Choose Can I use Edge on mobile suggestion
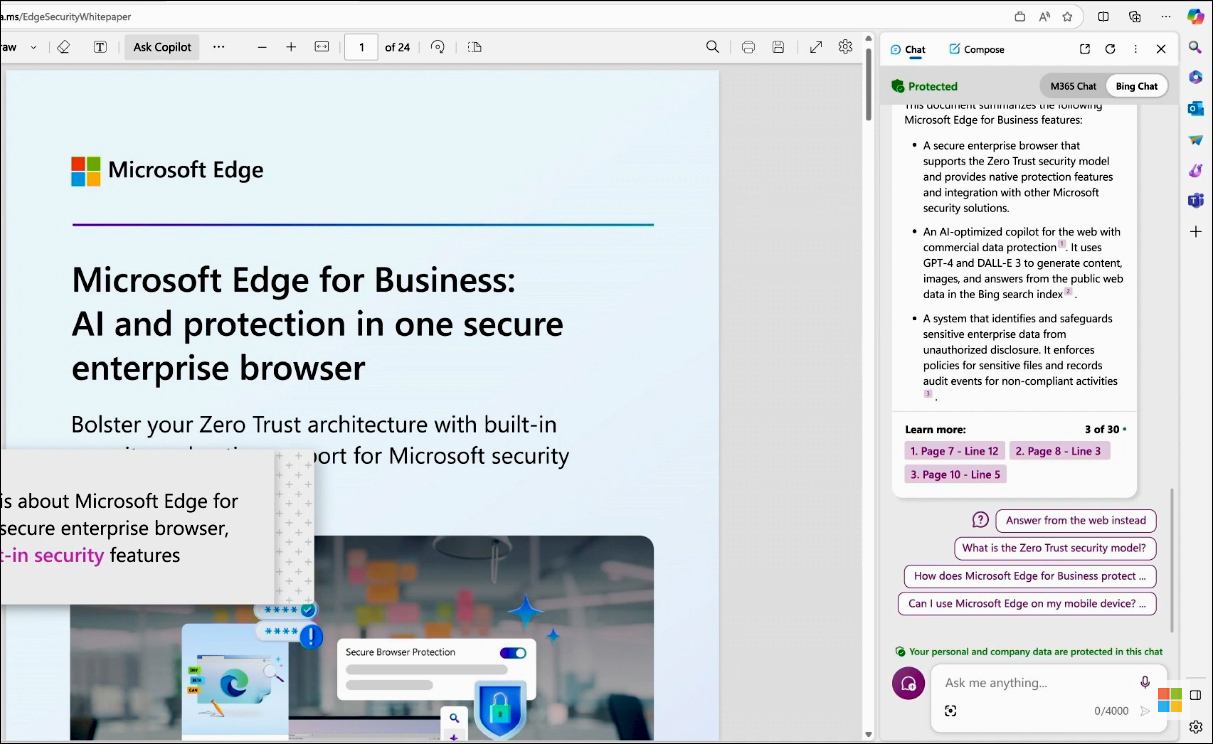The height and width of the screenshot is (744, 1213). pos(1027,604)
